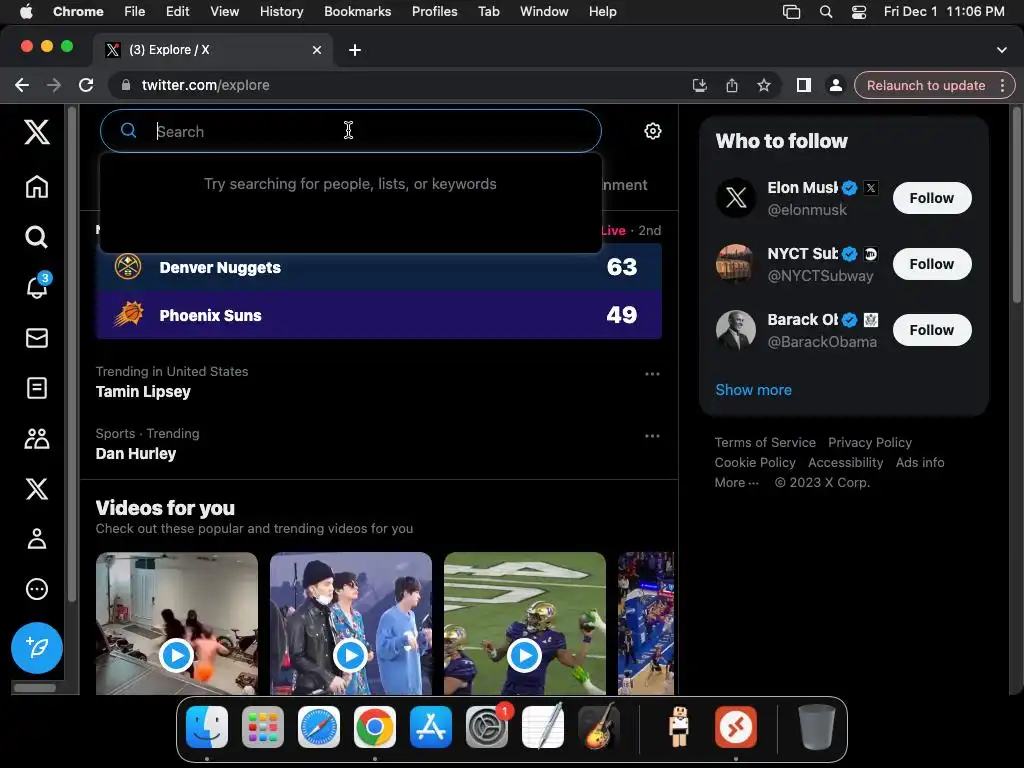Open Chrome three-dot menu

click(1002, 86)
